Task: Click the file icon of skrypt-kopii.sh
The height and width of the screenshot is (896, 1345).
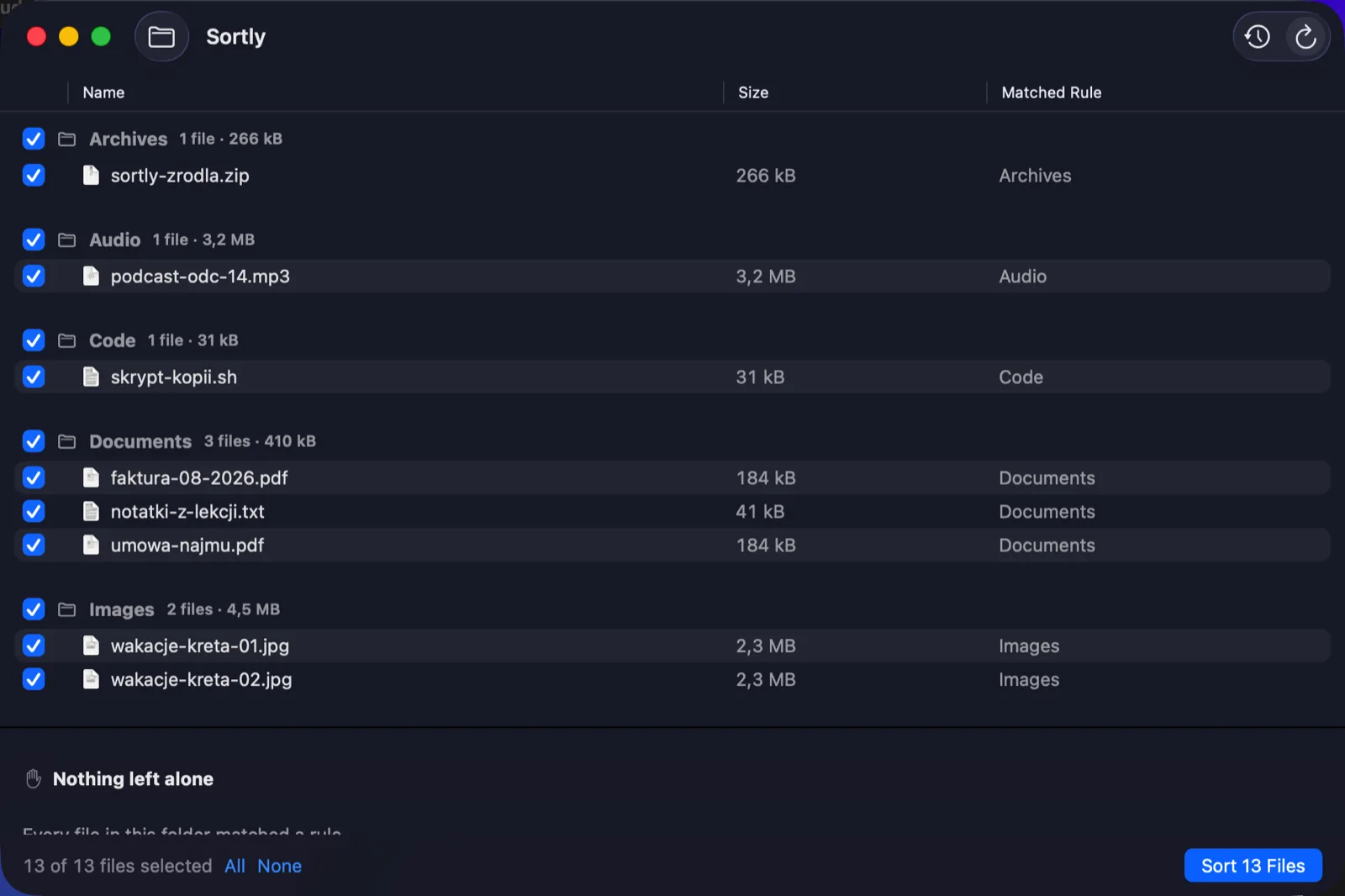Action: coord(91,377)
